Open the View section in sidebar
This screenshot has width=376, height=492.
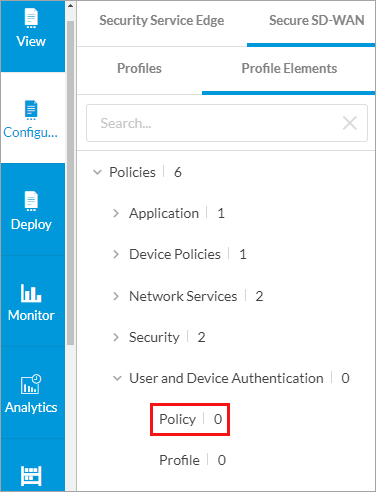tap(32, 36)
